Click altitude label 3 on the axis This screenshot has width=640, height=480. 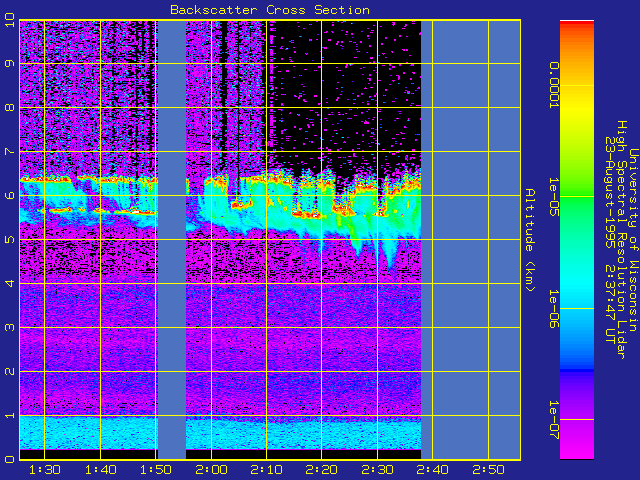tap(10, 327)
